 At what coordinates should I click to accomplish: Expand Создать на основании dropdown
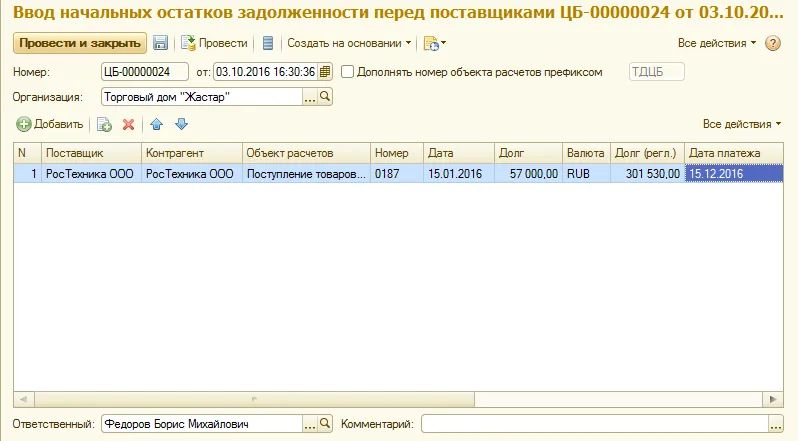point(349,43)
